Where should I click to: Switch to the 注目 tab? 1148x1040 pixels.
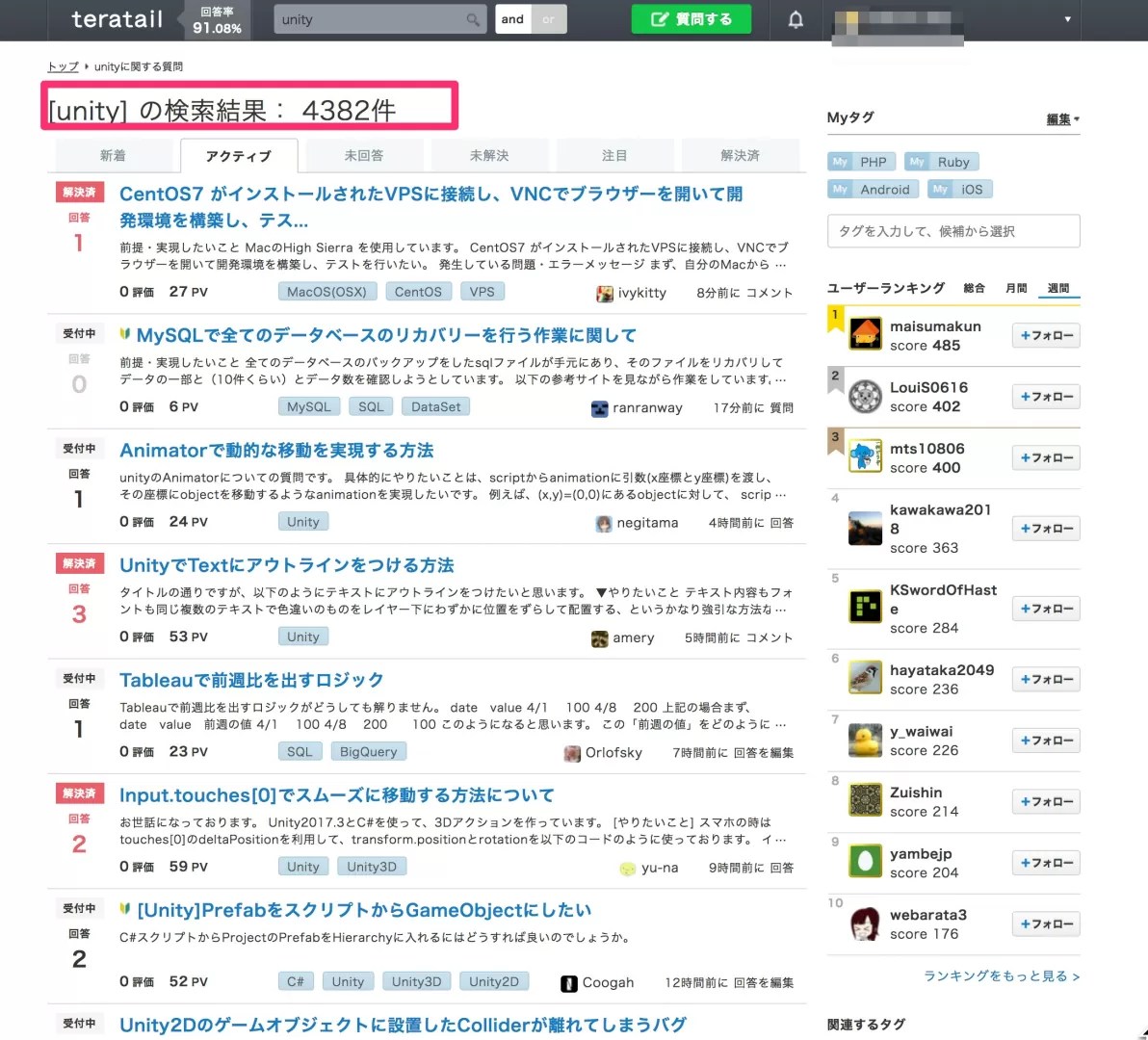click(614, 156)
